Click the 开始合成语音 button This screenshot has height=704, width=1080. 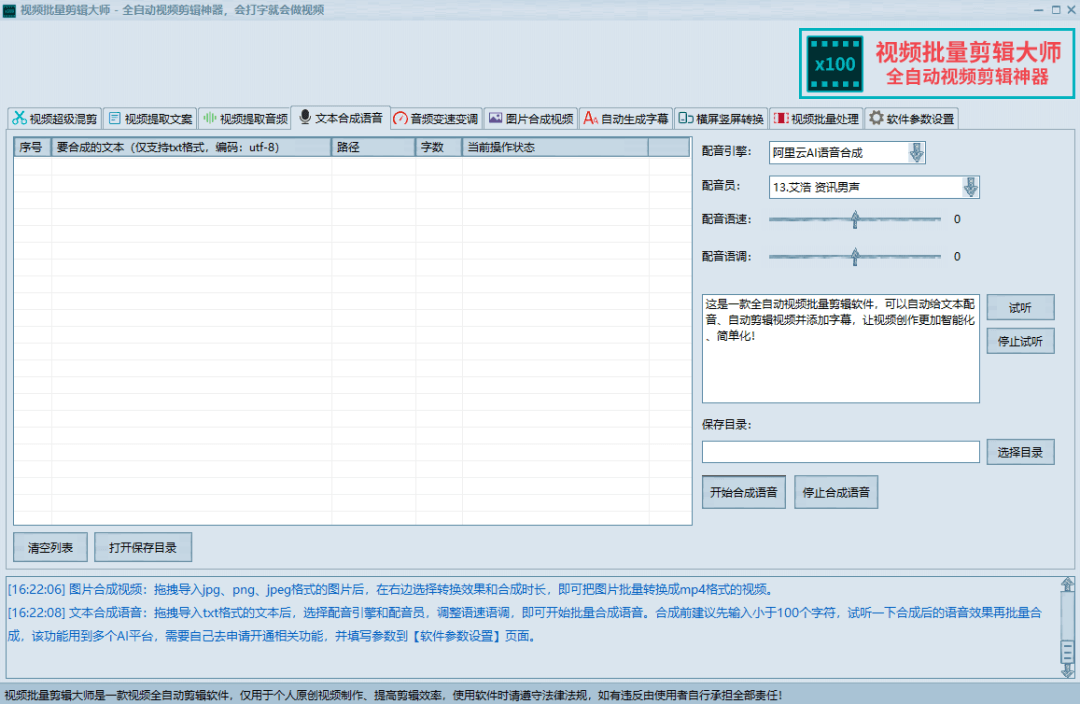coord(743,491)
